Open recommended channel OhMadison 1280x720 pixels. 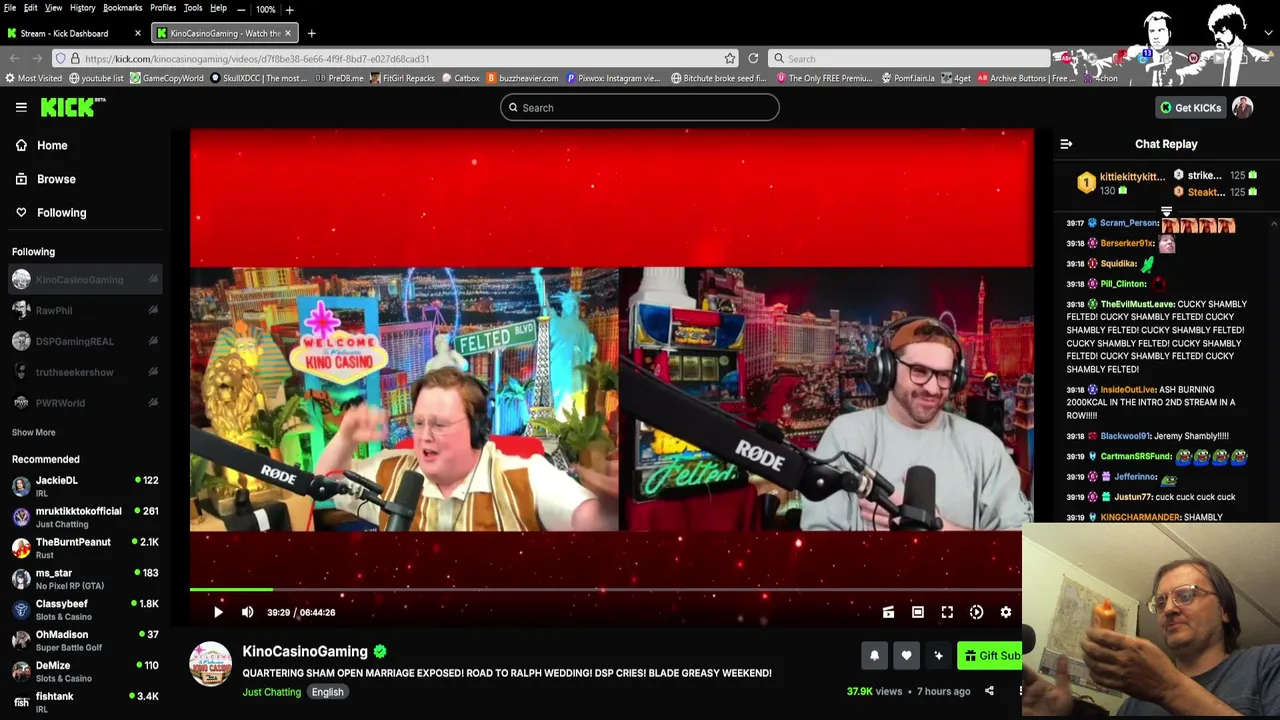click(85, 641)
